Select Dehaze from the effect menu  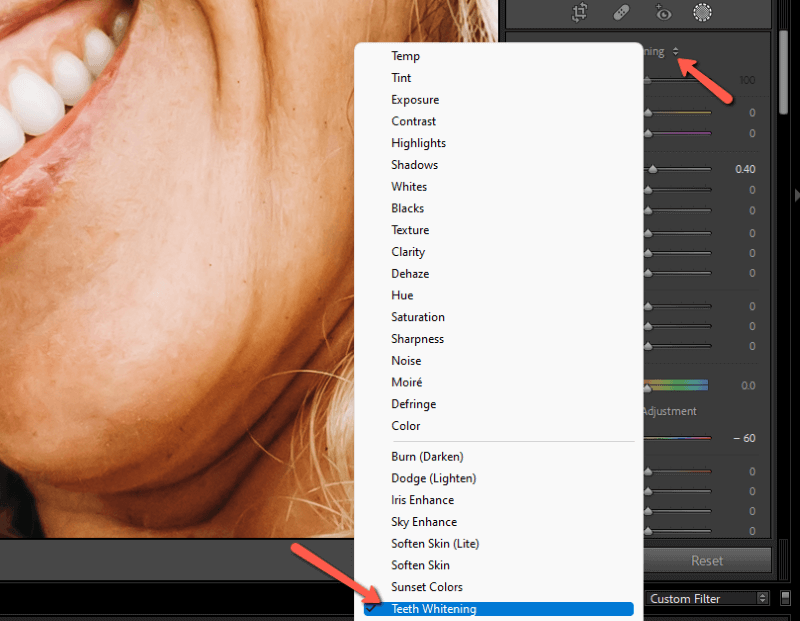(410, 273)
